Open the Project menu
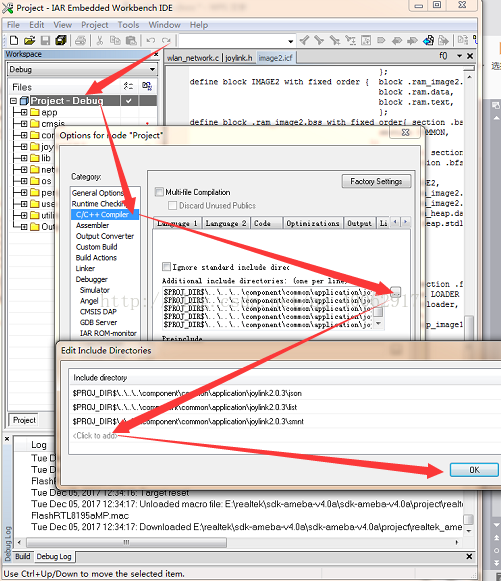The height and width of the screenshot is (581, 501). (x=95, y=25)
